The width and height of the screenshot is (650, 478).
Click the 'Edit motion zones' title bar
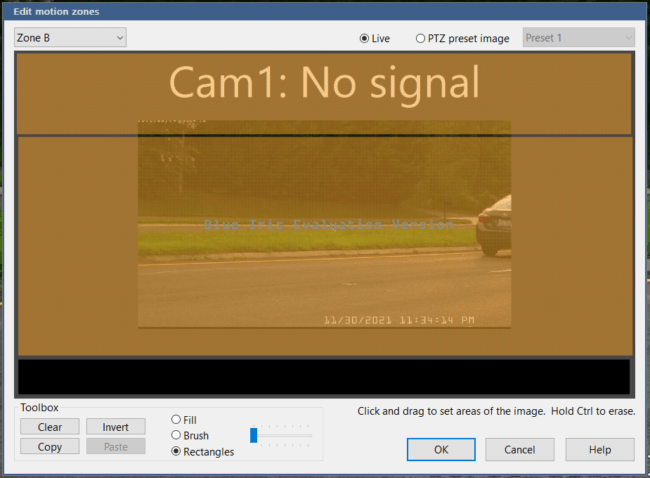click(325, 11)
